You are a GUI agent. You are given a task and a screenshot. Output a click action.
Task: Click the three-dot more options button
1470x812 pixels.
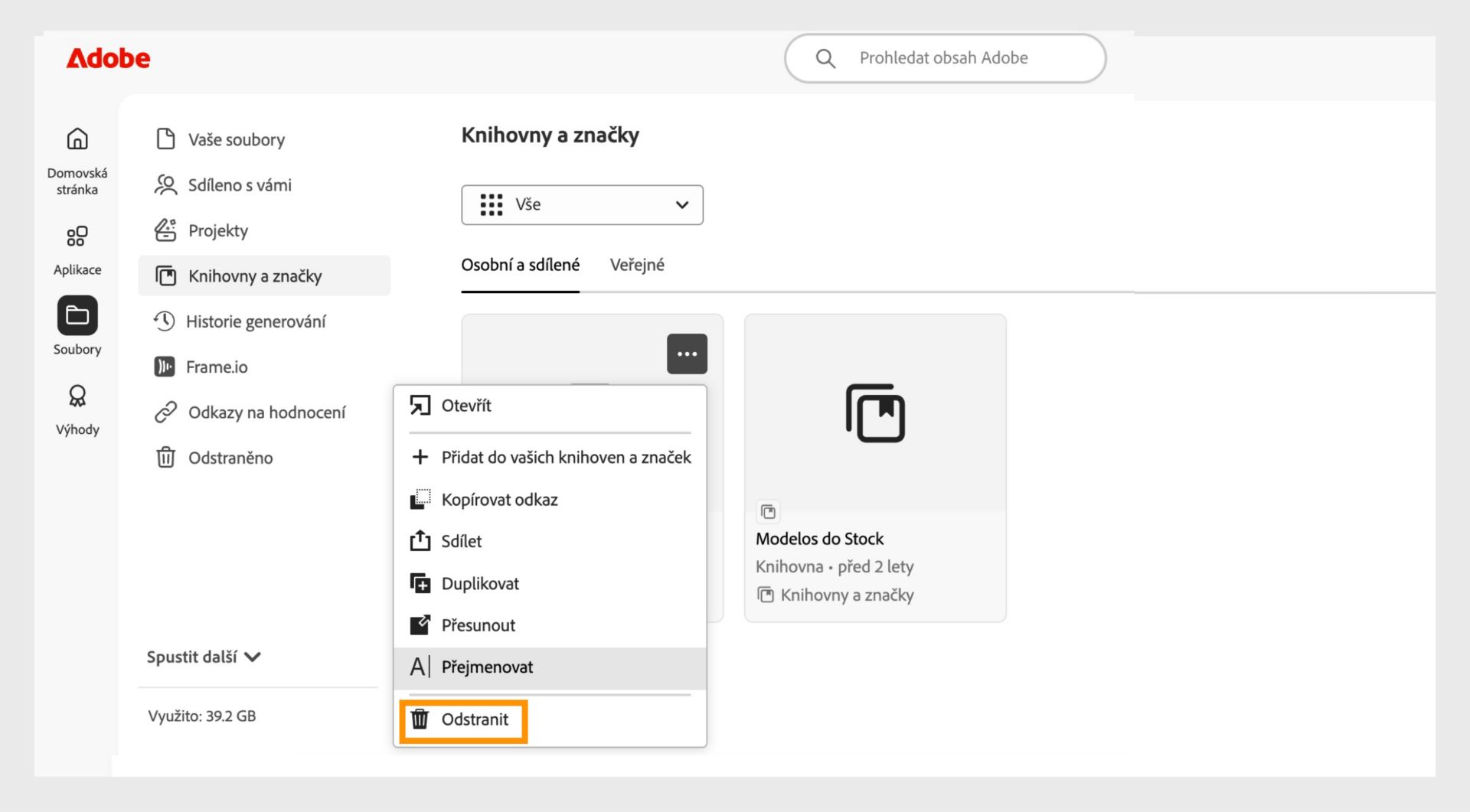687,354
